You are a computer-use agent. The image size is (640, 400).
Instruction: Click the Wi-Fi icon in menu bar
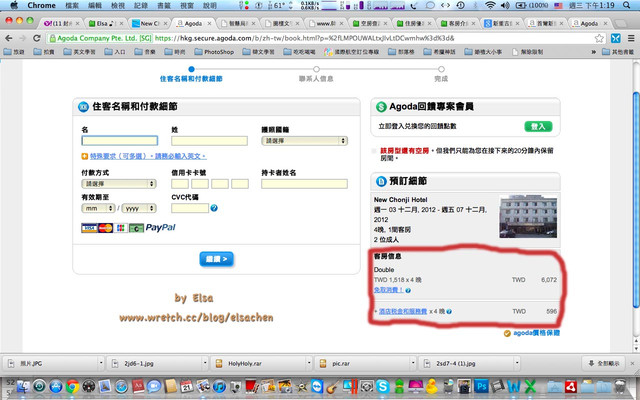[x=490, y=5]
